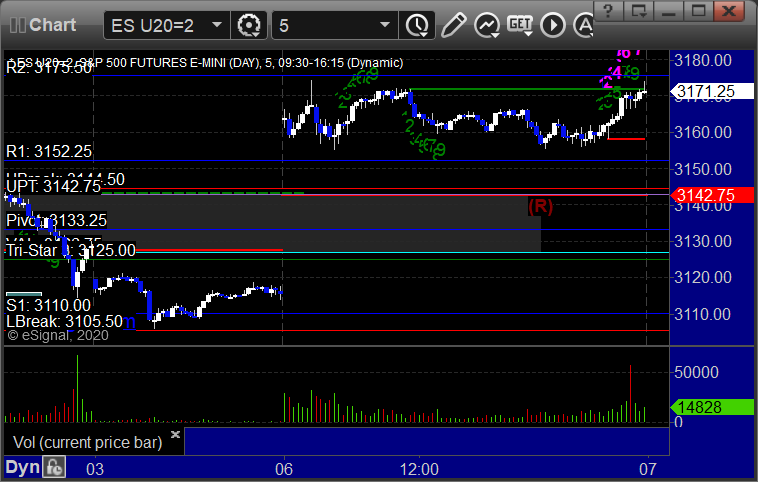The height and width of the screenshot is (482, 758).
Task: Click the 3120.00 price axis label
Action: tap(703, 277)
